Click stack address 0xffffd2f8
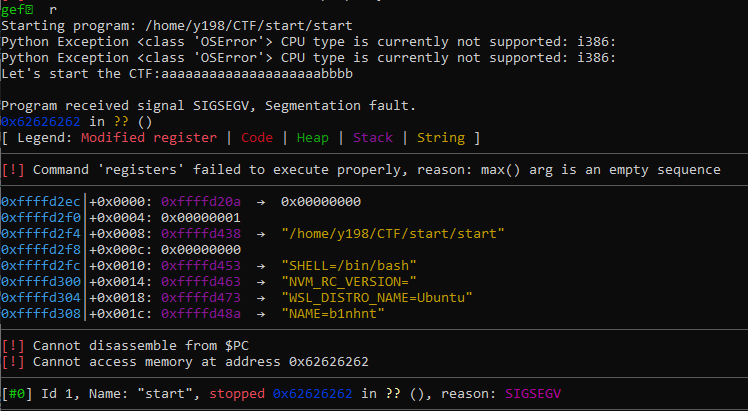Image resolution: width=748 pixels, height=411 pixels. 41,250
